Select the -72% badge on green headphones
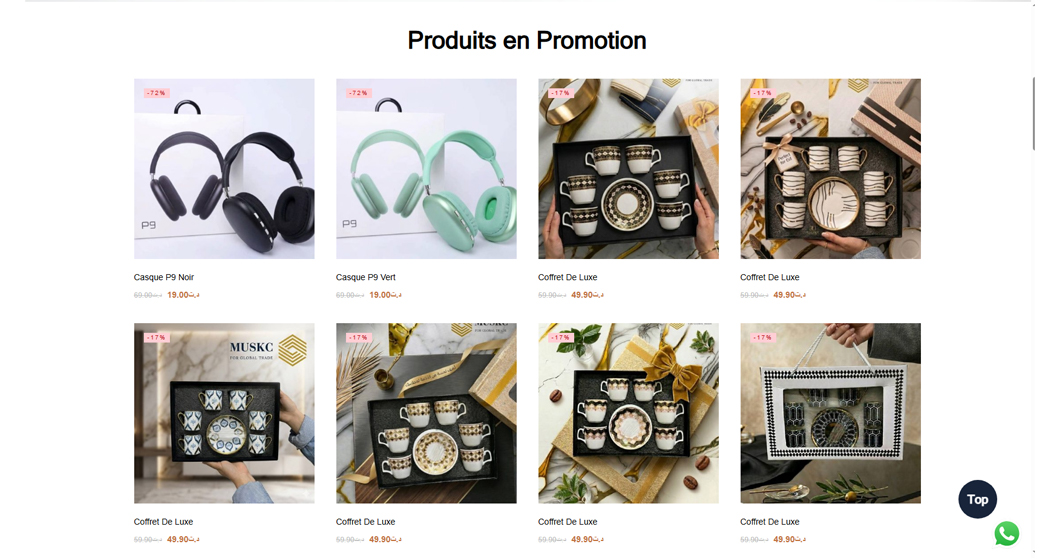Screen dimensions: 1060x560 pos(358,93)
